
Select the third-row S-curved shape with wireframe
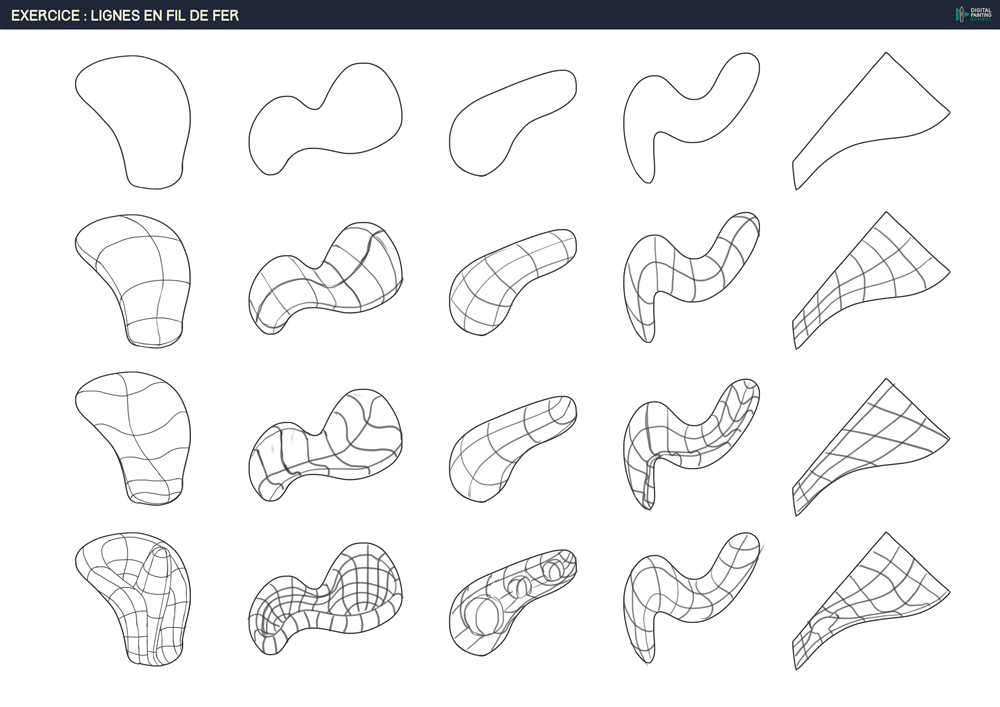pyautogui.click(x=688, y=438)
